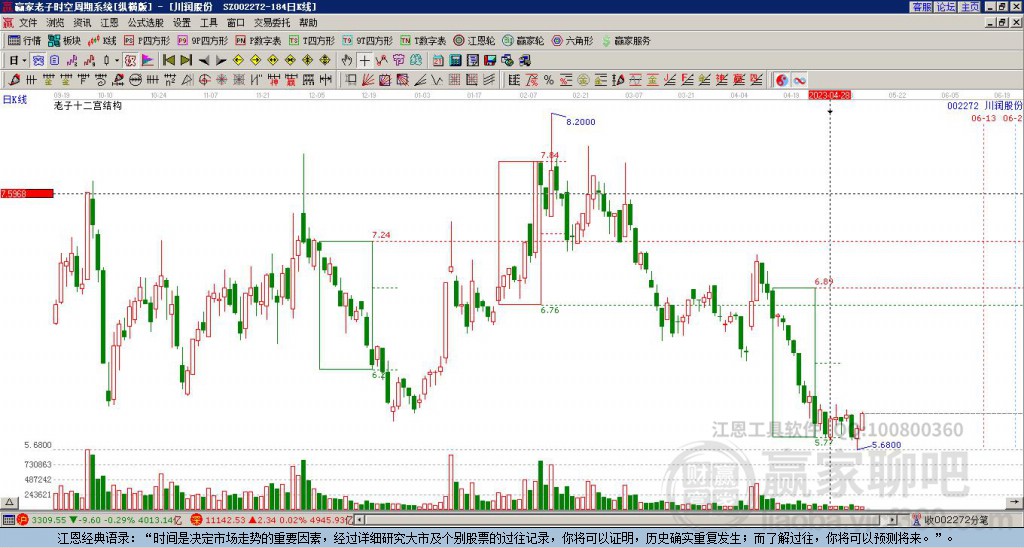Click 收002272分笔 status entry
The height and width of the screenshot is (548, 1024).
[956, 520]
